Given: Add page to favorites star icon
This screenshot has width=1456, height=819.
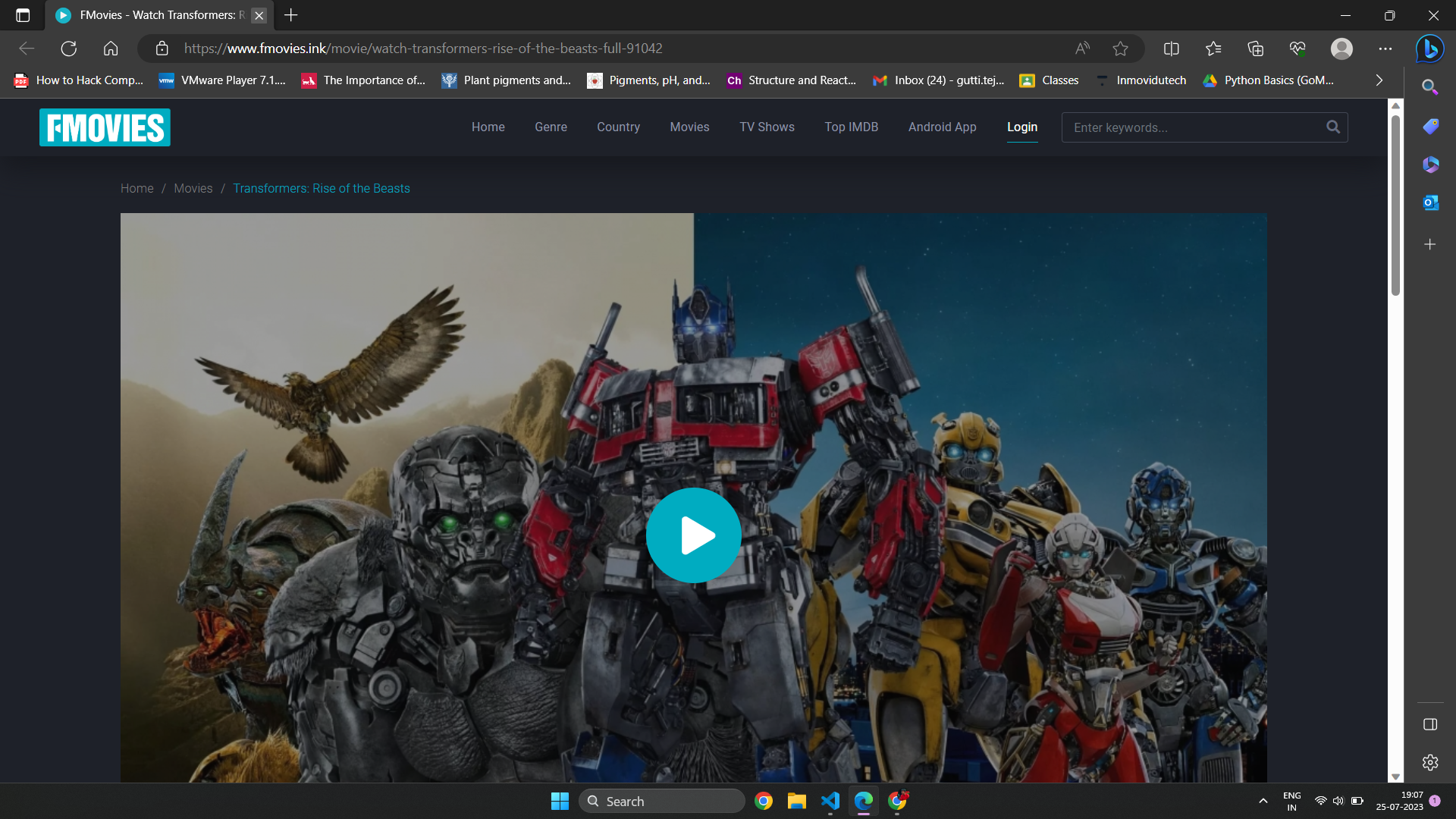Looking at the screenshot, I should [1120, 49].
